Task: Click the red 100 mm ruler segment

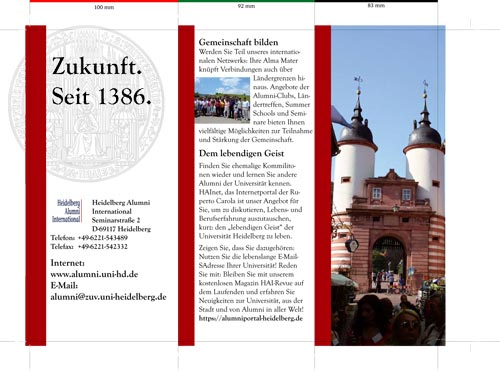Action: click(104, 1)
